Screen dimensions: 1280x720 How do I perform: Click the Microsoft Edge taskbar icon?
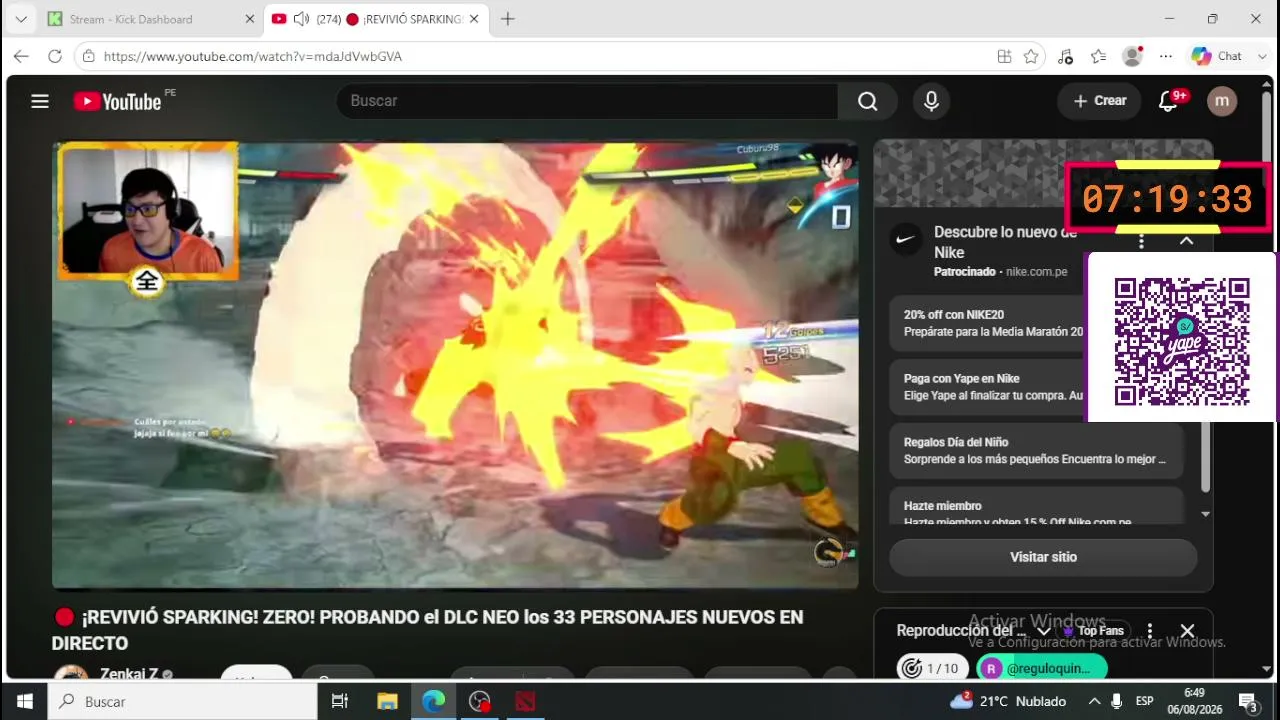pyautogui.click(x=433, y=701)
